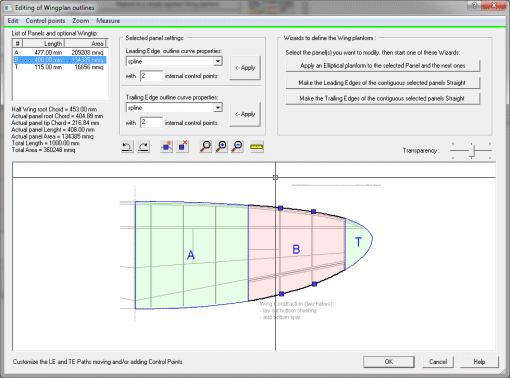This screenshot has height=378, width=510.
Task: Open the Control points menu
Action: (45, 21)
